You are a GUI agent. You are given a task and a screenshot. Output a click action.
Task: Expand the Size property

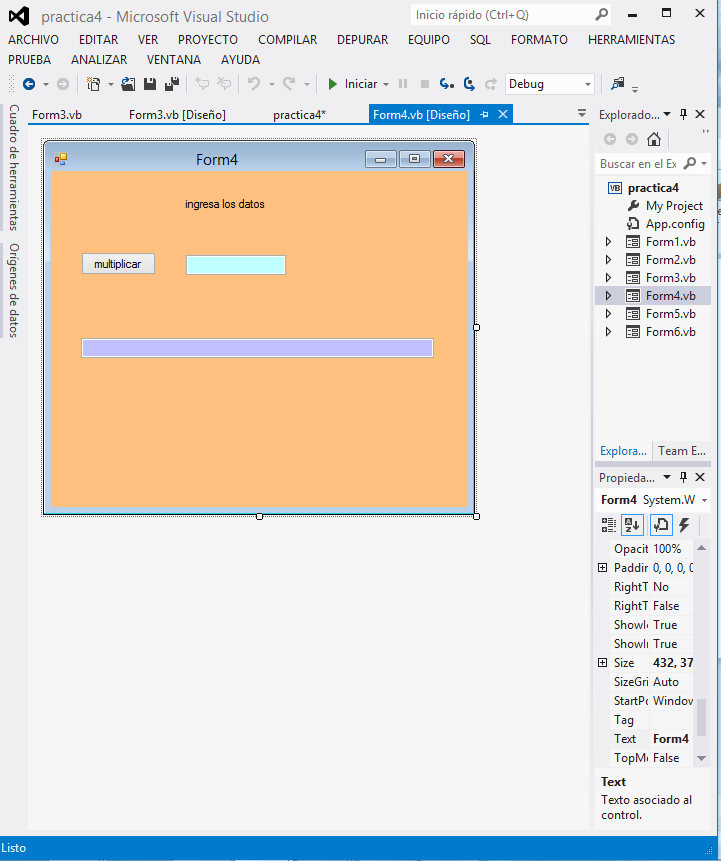coord(602,663)
